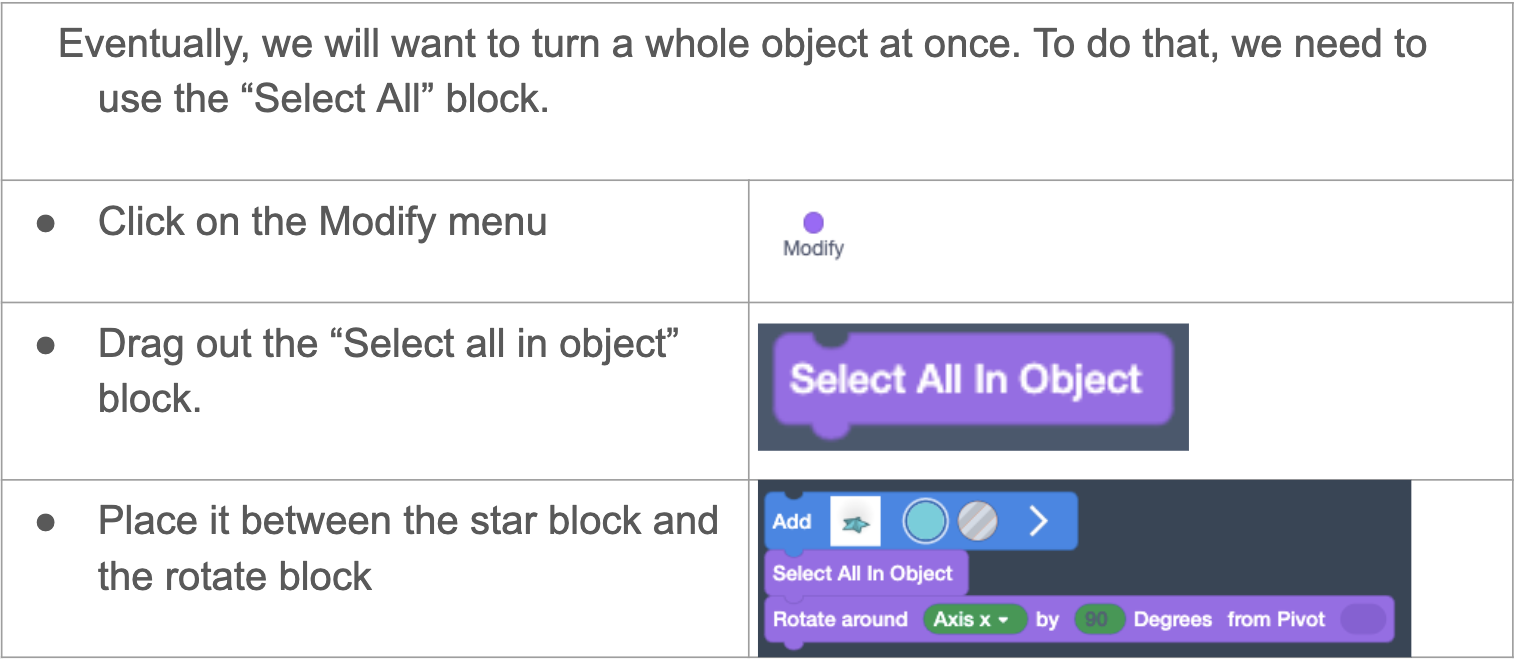Choose the cyan solid color circle
This screenshot has height=660, width=1516.
click(926, 521)
